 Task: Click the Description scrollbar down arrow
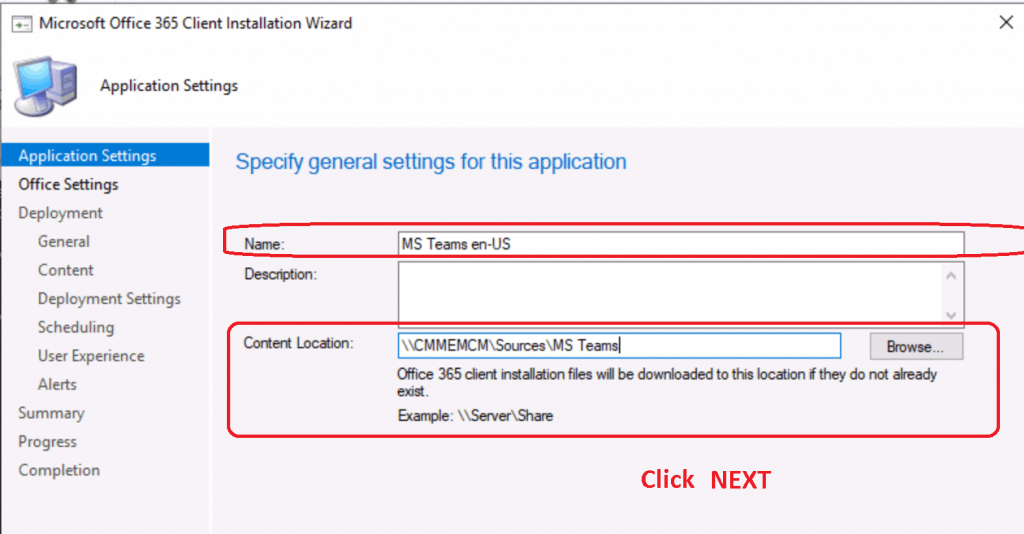(952, 315)
